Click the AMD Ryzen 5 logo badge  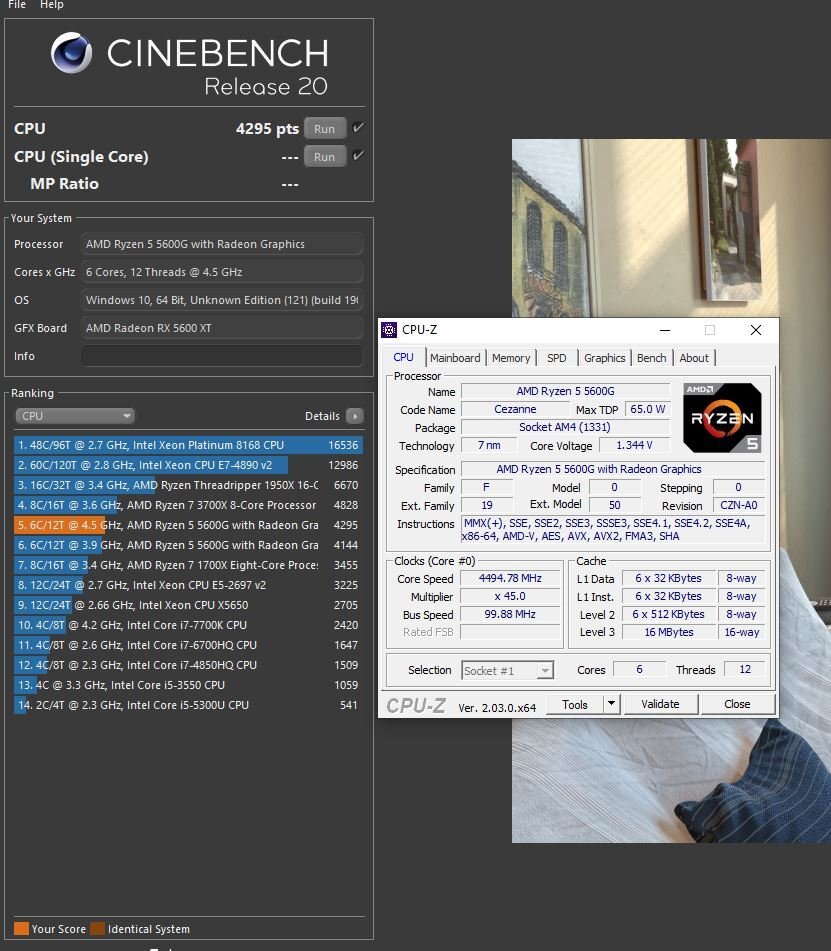tap(722, 418)
